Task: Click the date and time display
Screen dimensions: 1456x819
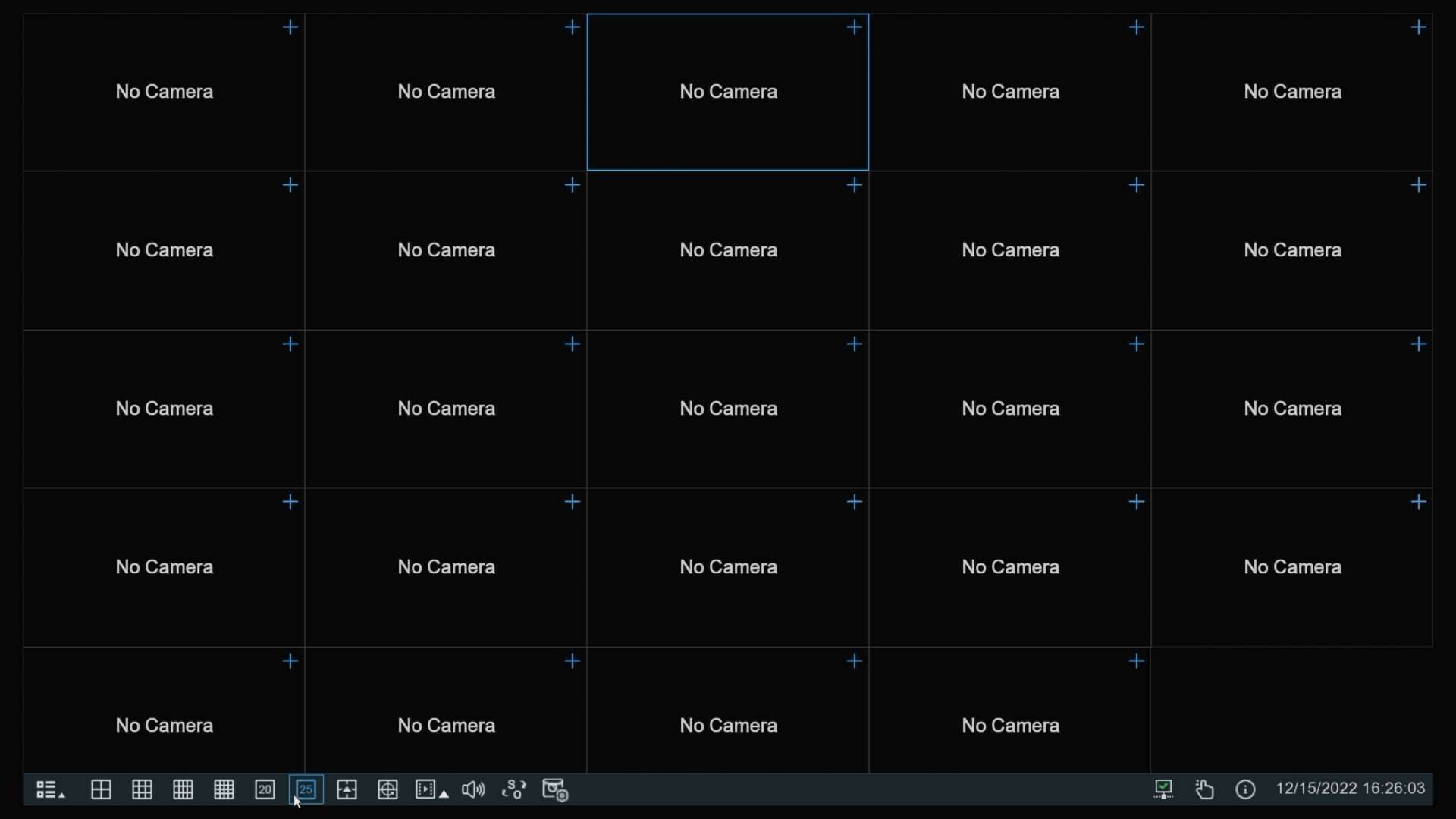Action: (x=1351, y=789)
